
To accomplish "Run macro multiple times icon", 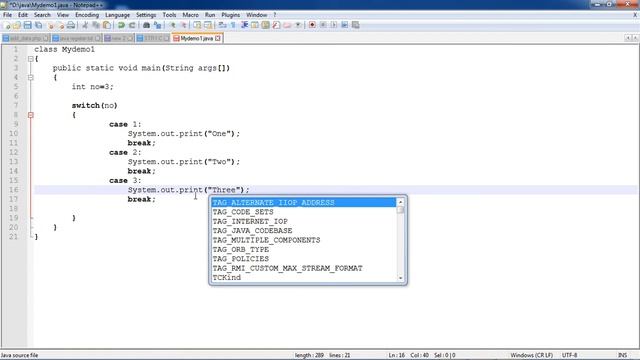I will point(344,25).
